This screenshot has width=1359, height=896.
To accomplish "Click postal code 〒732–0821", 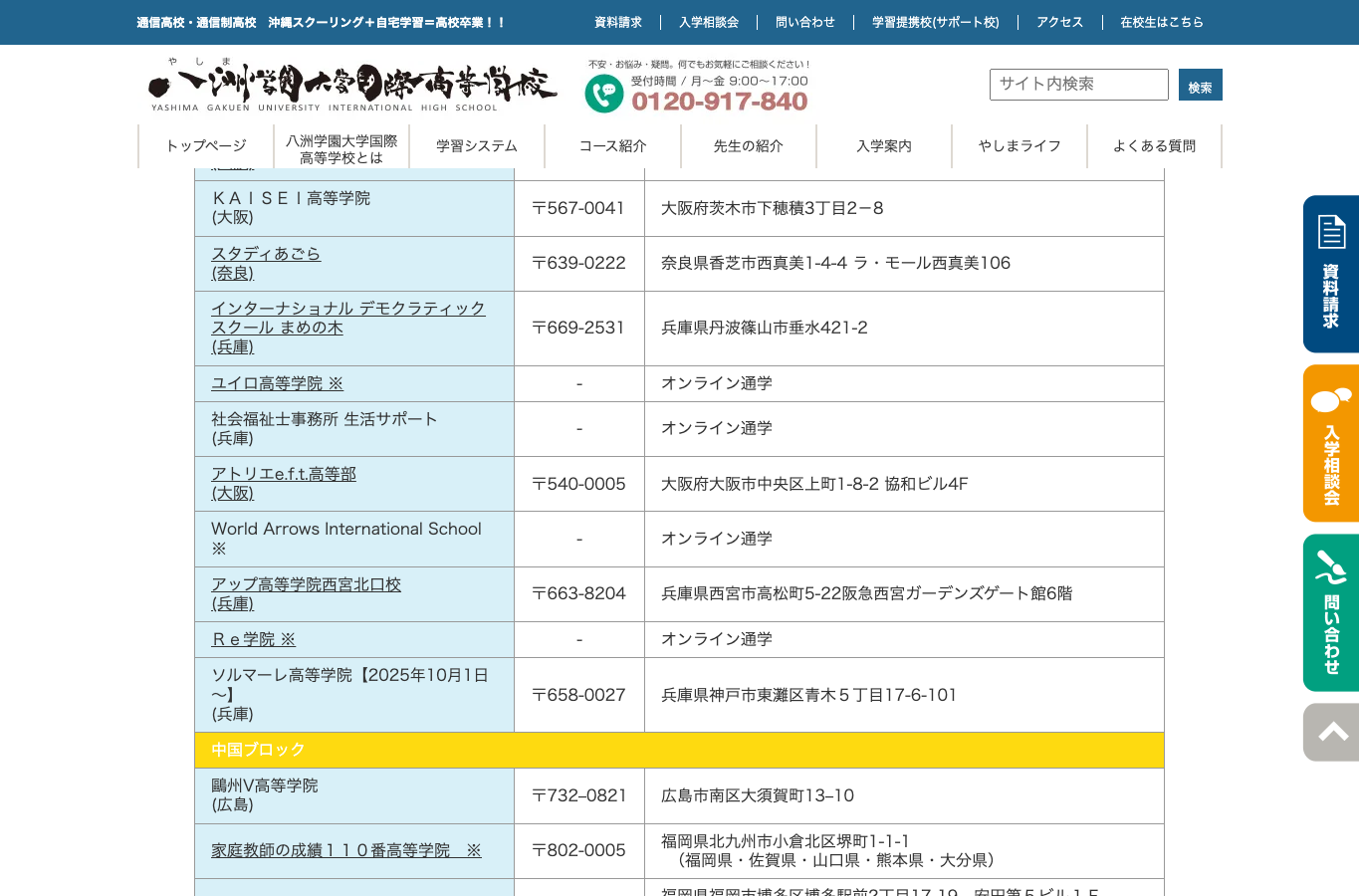I will coord(578,795).
